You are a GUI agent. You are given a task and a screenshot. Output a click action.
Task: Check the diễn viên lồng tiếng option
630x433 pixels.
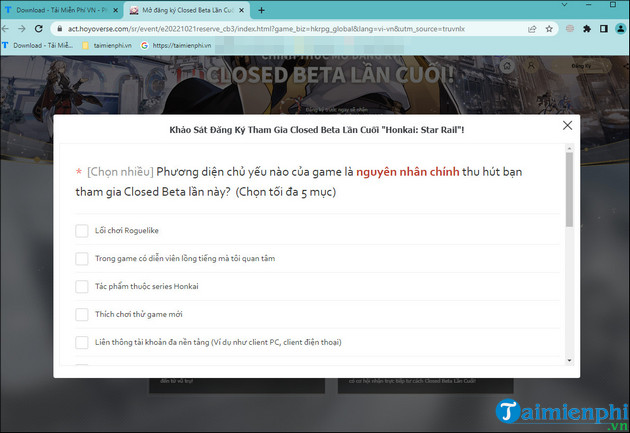pos(82,258)
